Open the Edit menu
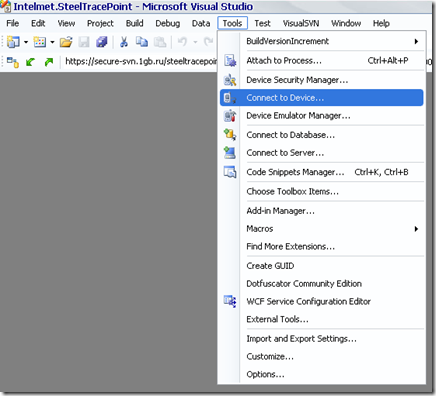Screen dimensions: 436x396 point(38,23)
